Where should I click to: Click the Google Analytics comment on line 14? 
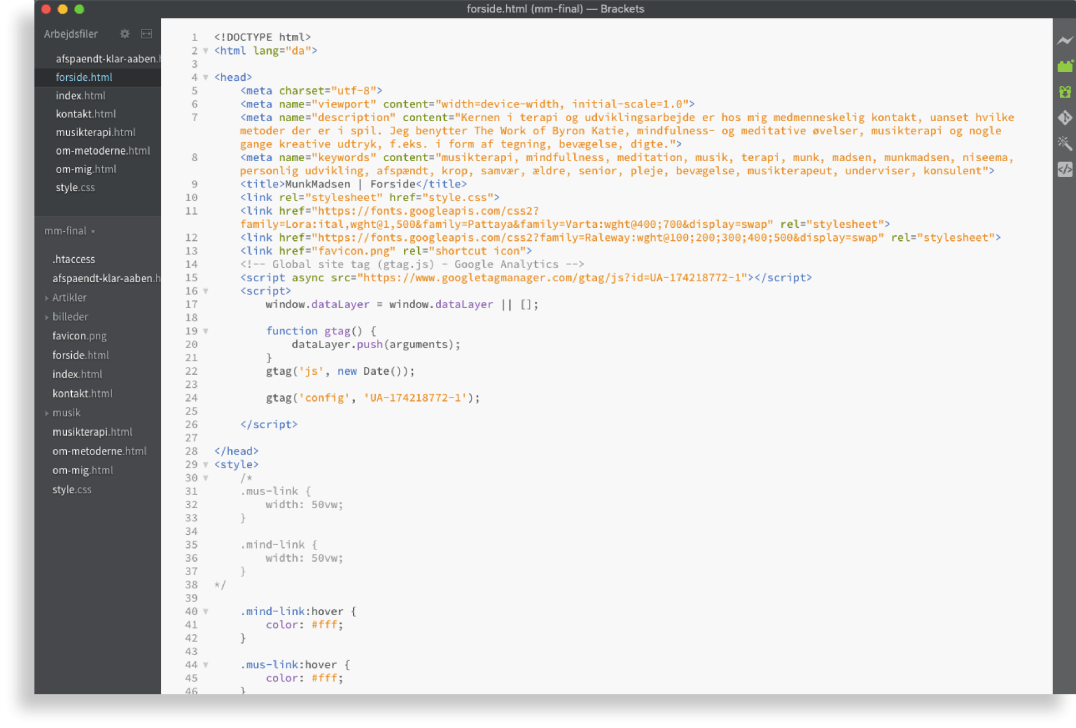(412, 265)
